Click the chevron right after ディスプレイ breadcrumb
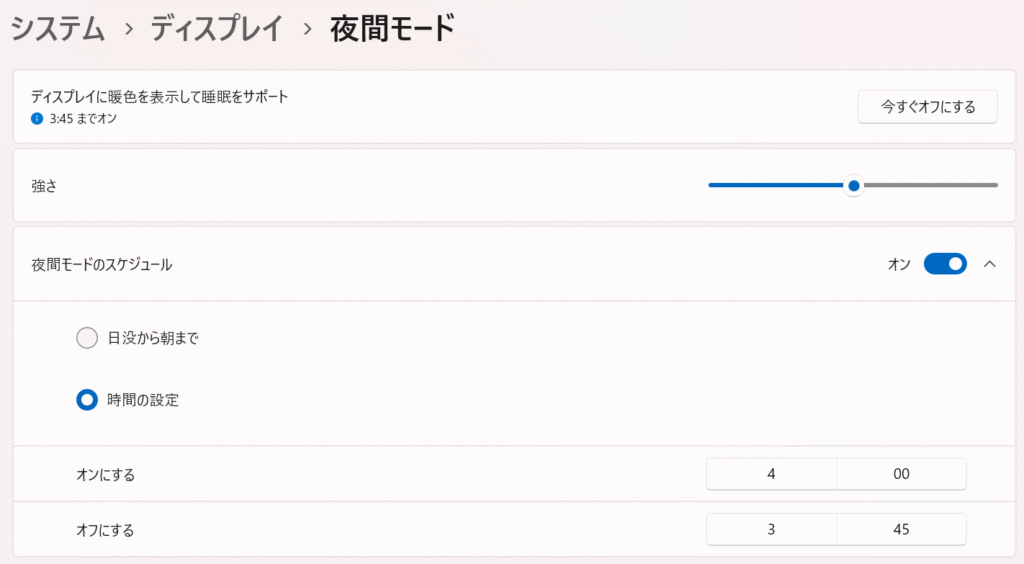This screenshot has width=1024, height=564. pyautogui.click(x=308, y=29)
